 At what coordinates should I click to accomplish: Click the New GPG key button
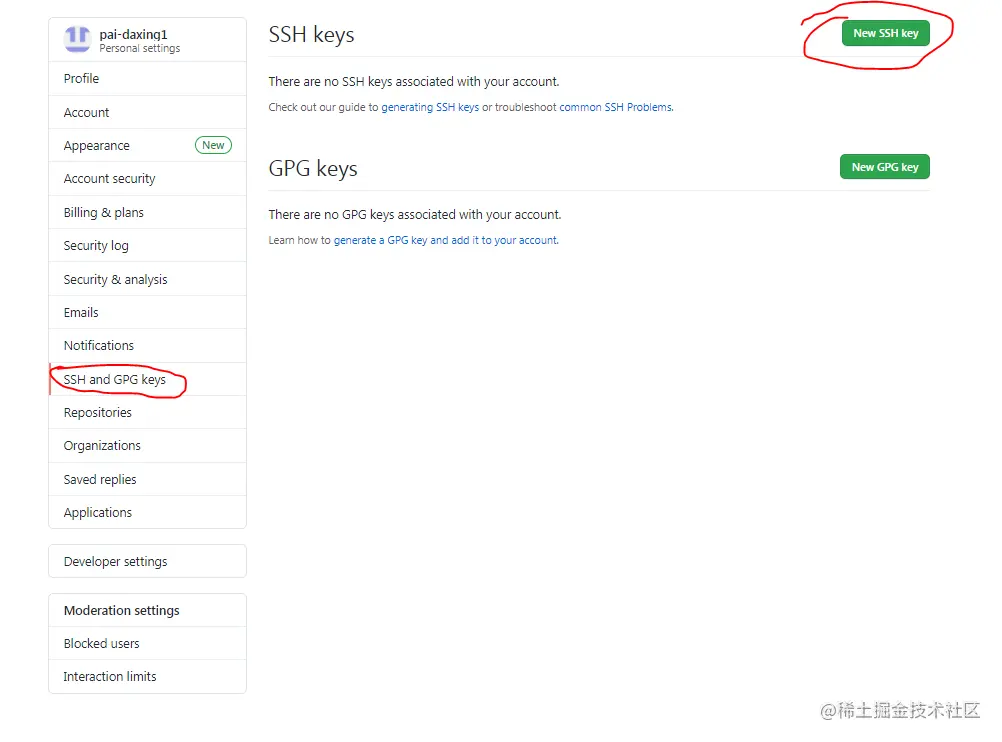click(x=885, y=167)
